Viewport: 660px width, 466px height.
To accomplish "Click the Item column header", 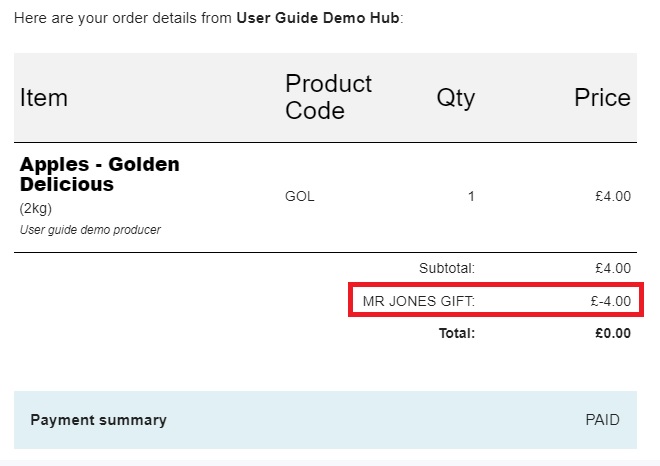I will (44, 97).
